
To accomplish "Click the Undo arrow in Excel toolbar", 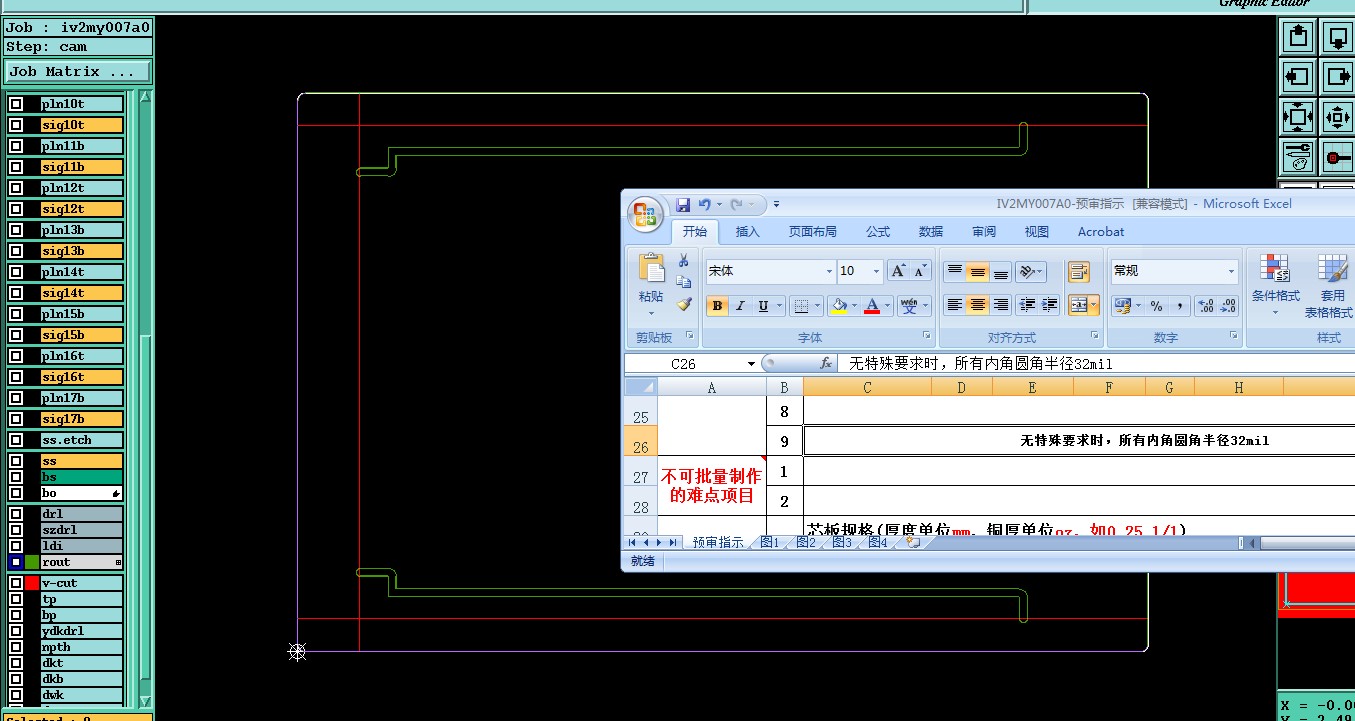I will pyautogui.click(x=705, y=204).
